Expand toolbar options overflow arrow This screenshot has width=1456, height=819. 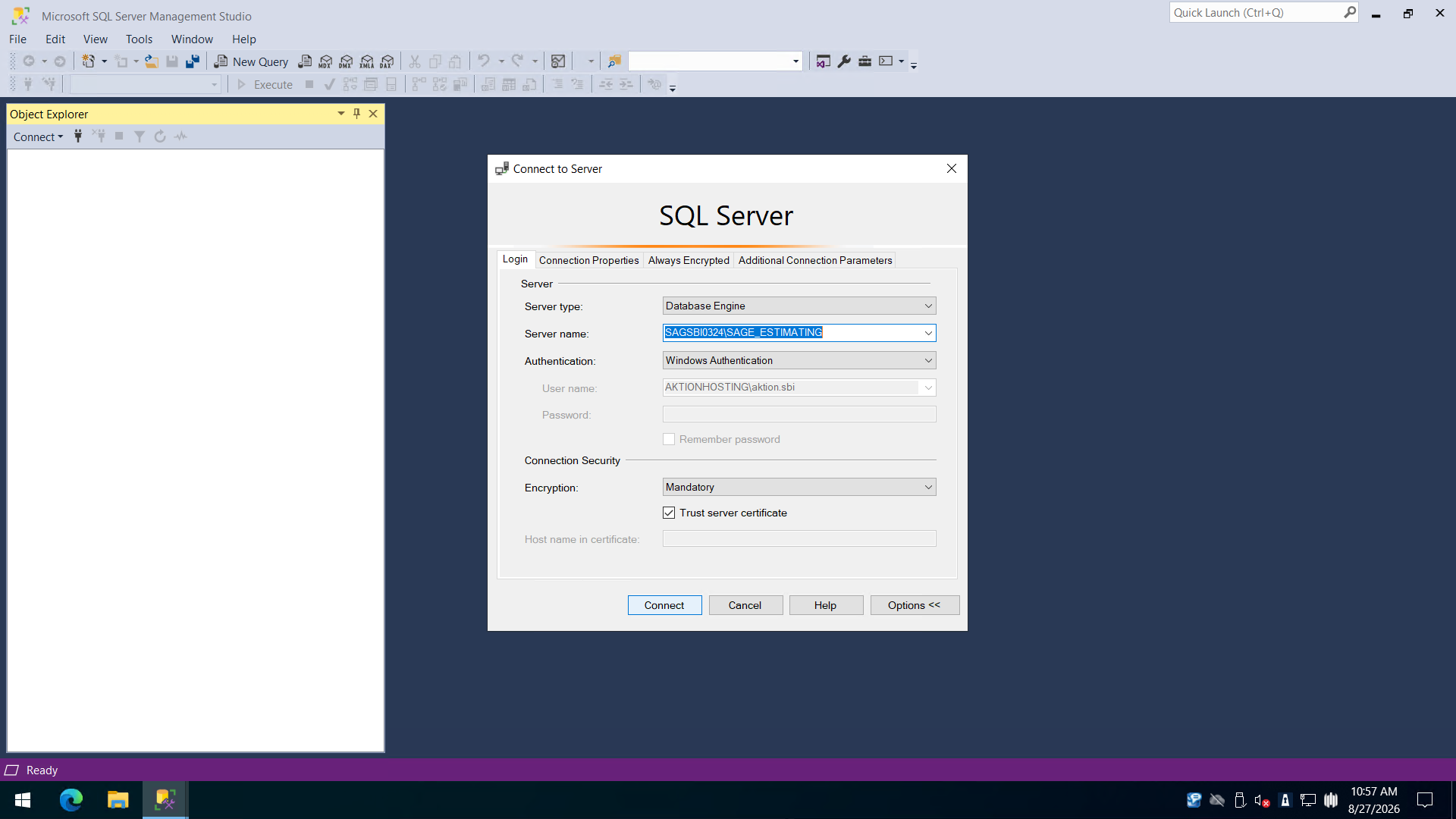coord(914,65)
